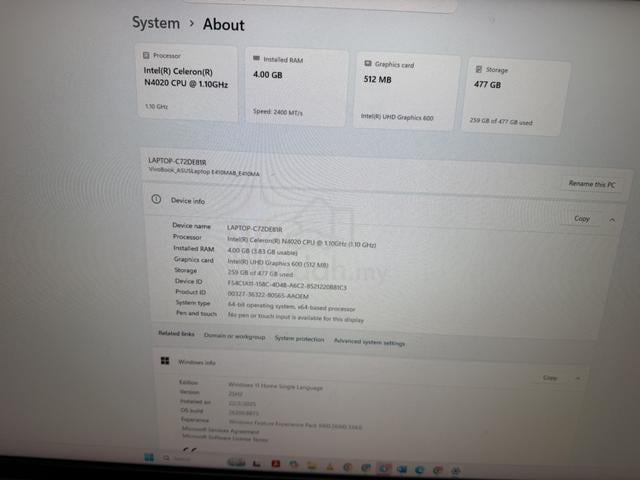The width and height of the screenshot is (640, 480).
Task: Select the Pen and touch value
Action: (296, 317)
